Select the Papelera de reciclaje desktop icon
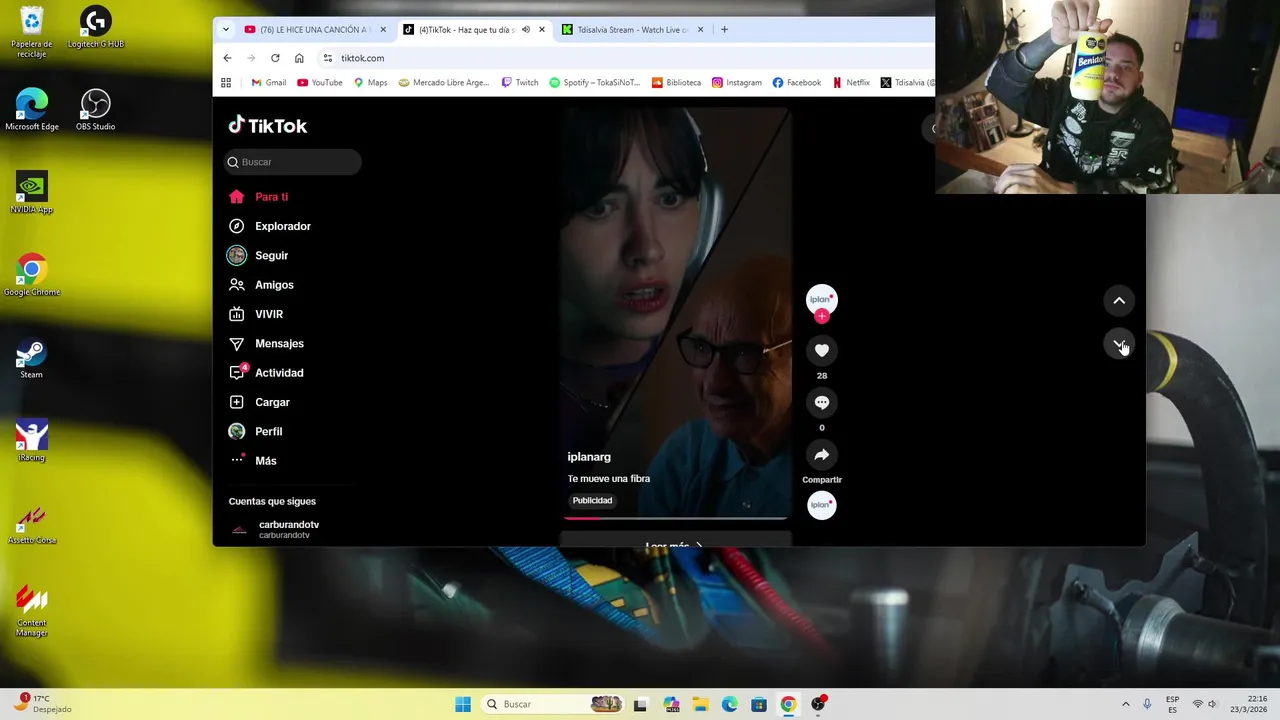Viewport: 1280px width, 720px height. coord(32,32)
